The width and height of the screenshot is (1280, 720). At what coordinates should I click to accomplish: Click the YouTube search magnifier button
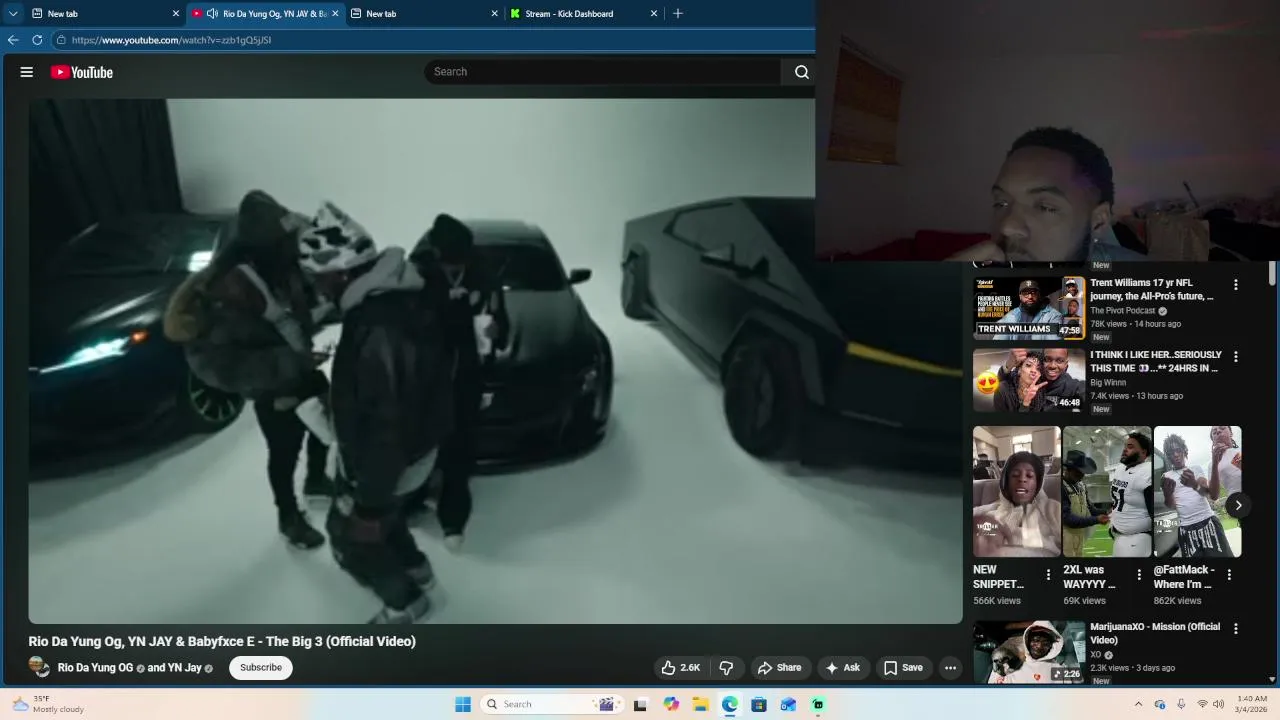coord(801,72)
